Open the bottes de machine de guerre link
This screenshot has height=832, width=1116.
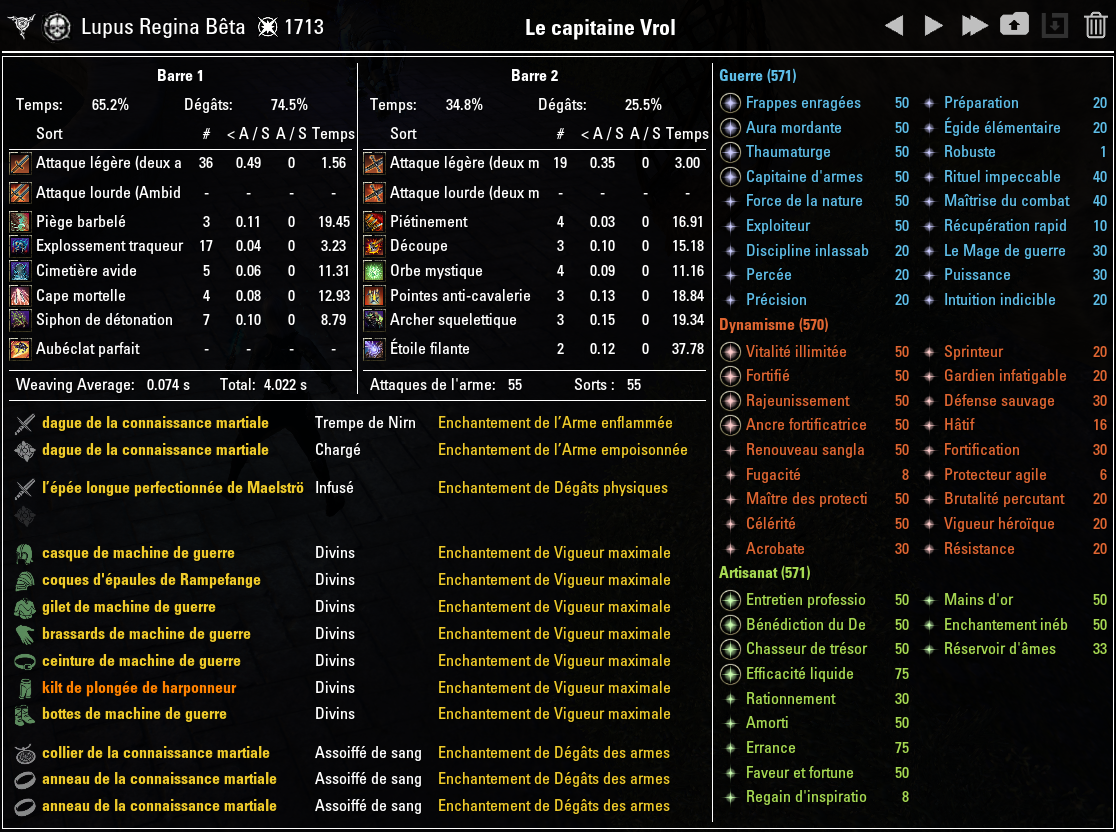[134, 714]
